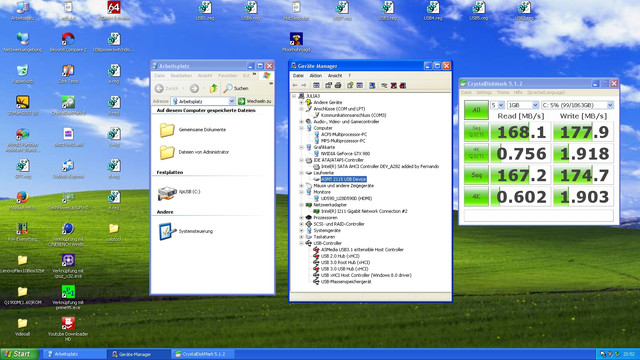Open Ansicht menu in Geräte-Manager
The height and width of the screenshot is (360, 640).
click(x=335, y=76)
